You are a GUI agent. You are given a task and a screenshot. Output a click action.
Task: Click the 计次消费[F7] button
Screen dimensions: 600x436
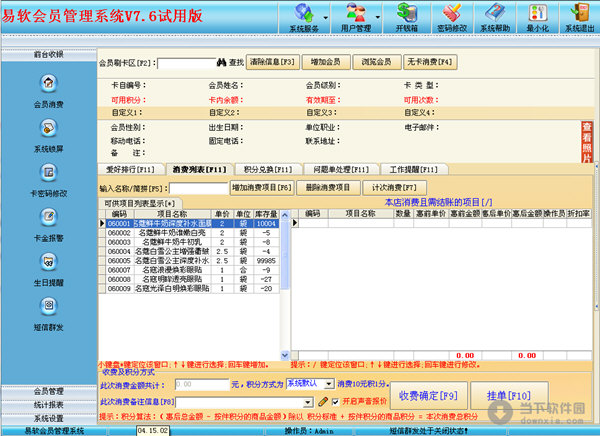point(394,188)
